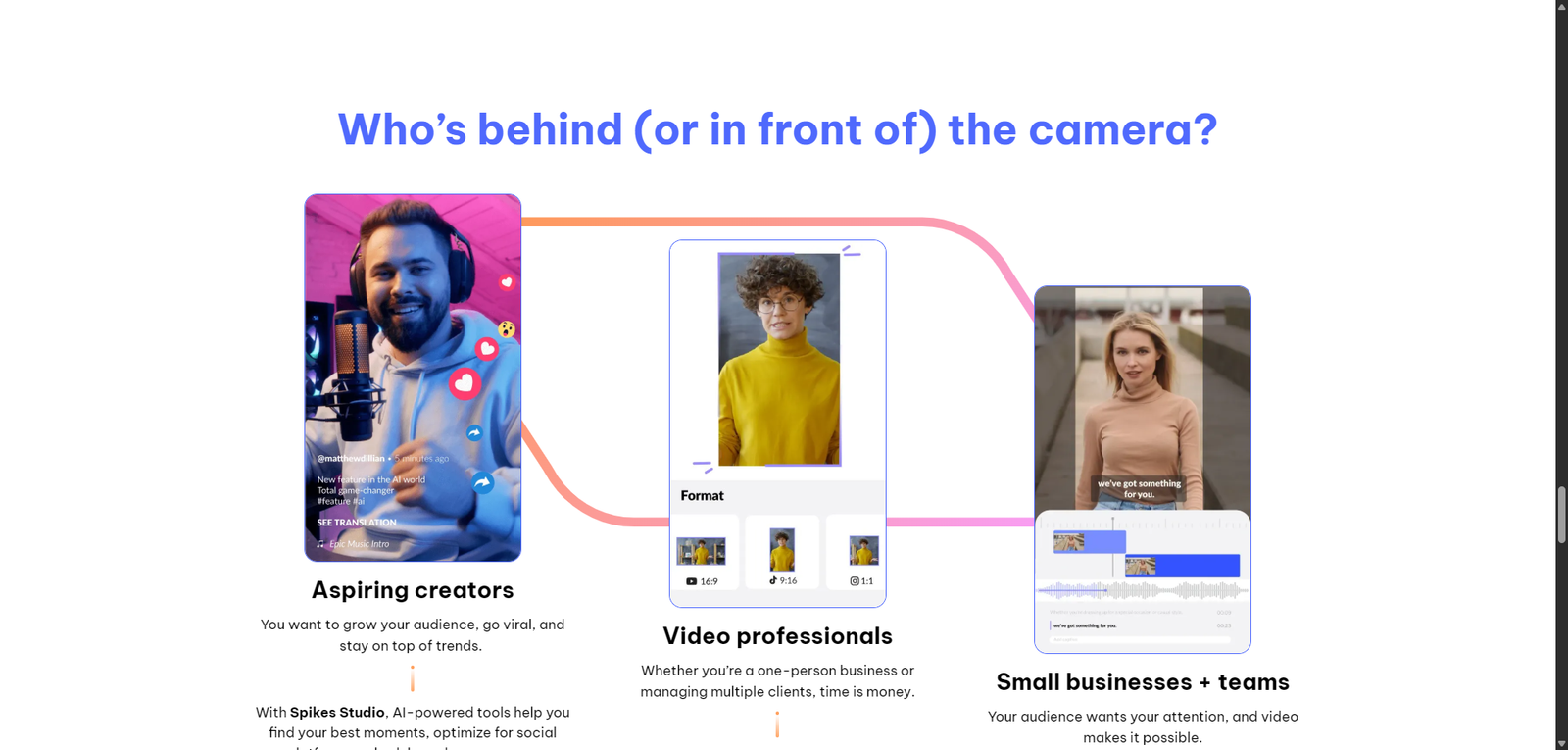The image size is (1568, 750).
Task: Click the yellow sweater woman preview image
Action: coord(779,360)
